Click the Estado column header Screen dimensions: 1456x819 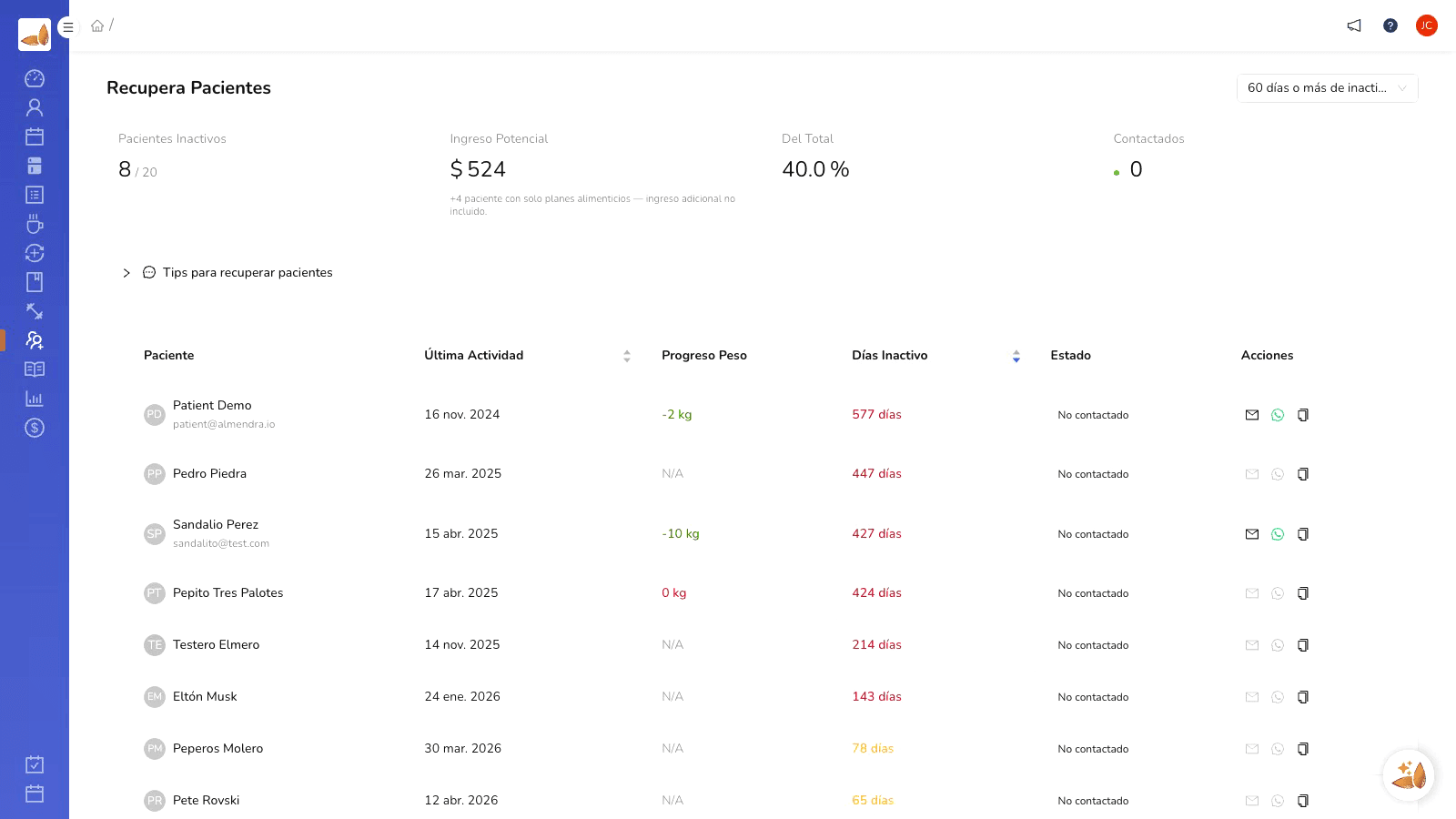coord(1070,356)
